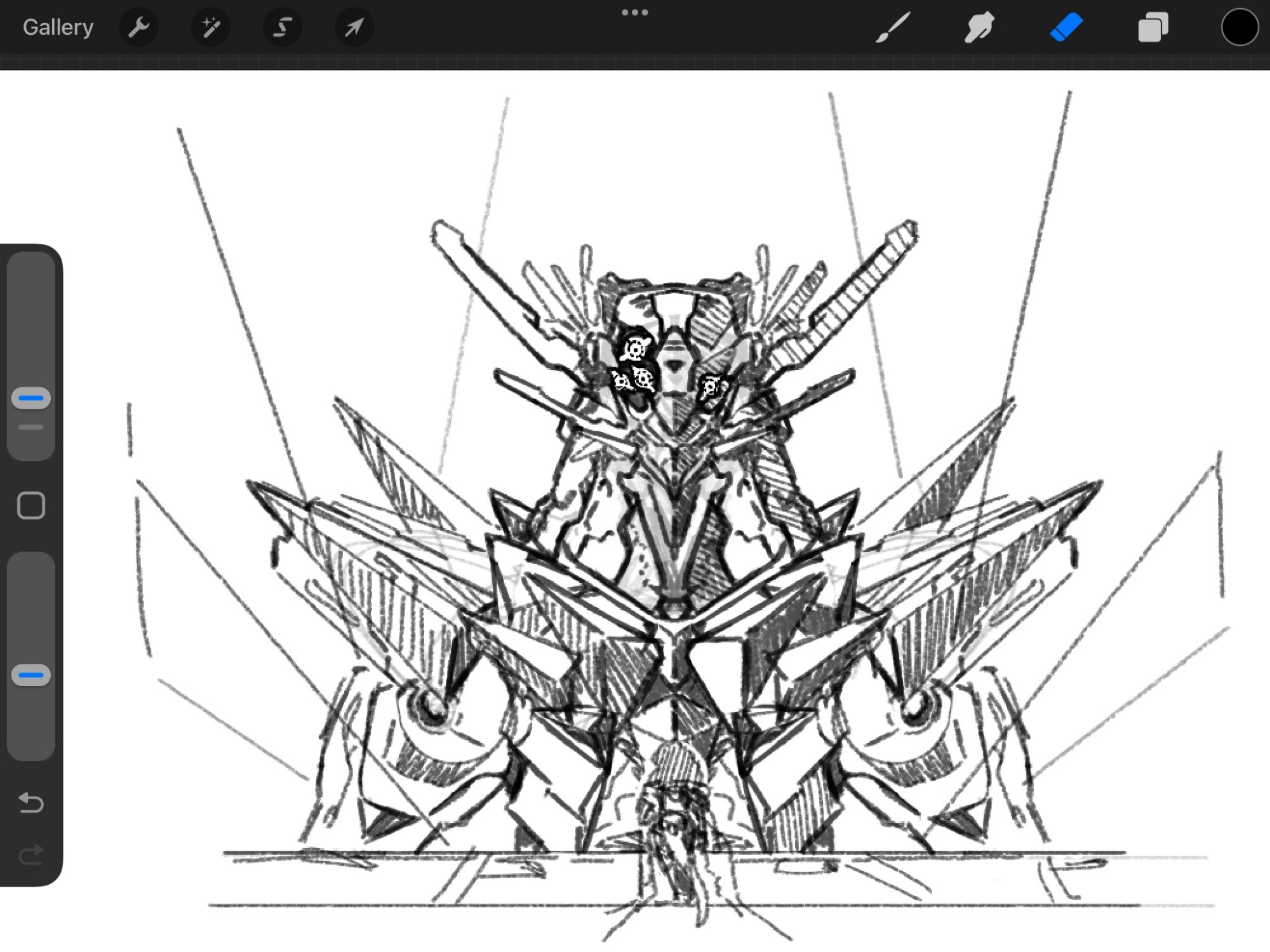1270x952 pixels.
Task: Open the Layers panel
Action: coord(1153,27)
